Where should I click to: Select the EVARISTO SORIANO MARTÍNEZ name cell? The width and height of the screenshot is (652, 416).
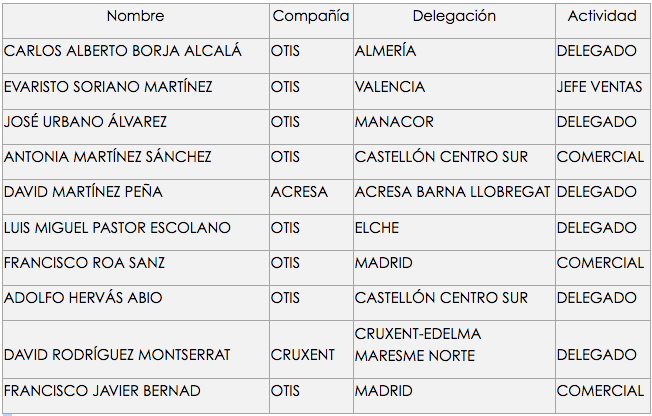[109, 87]
